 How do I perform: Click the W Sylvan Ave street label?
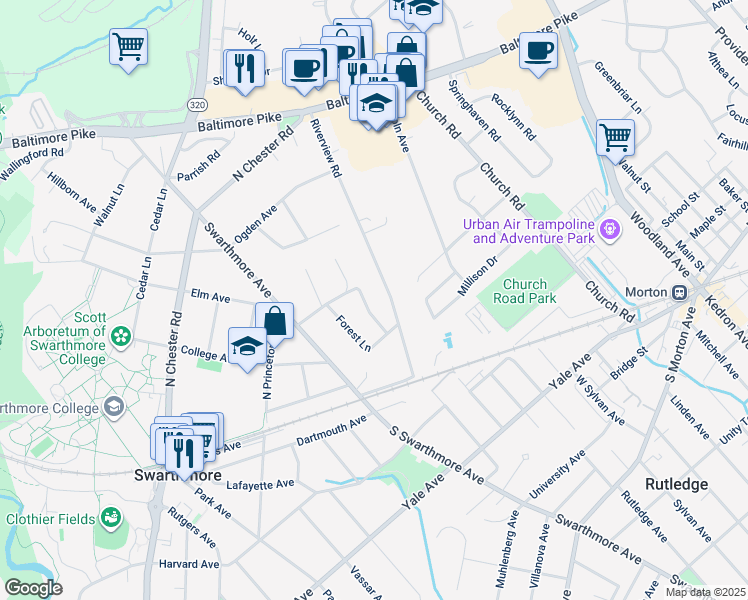[x=600, y=400]
